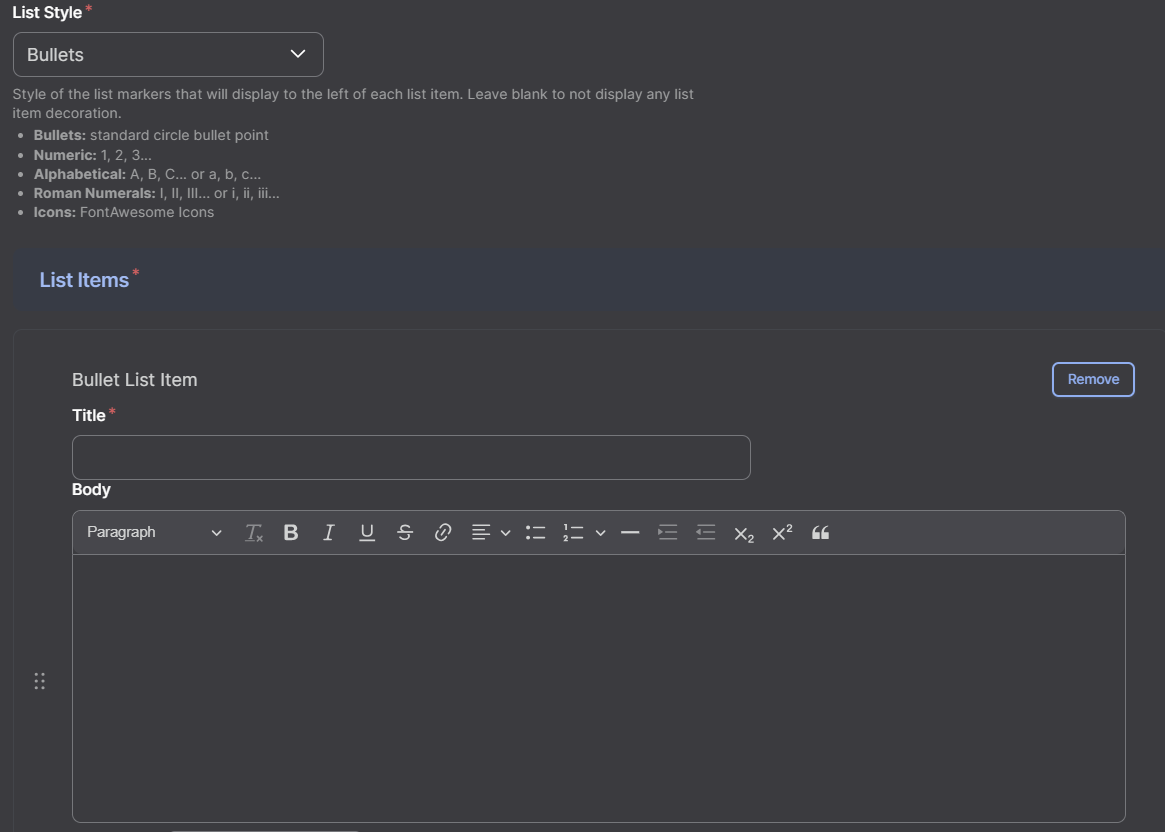Click the decrease indent icon

coord(706,533)
